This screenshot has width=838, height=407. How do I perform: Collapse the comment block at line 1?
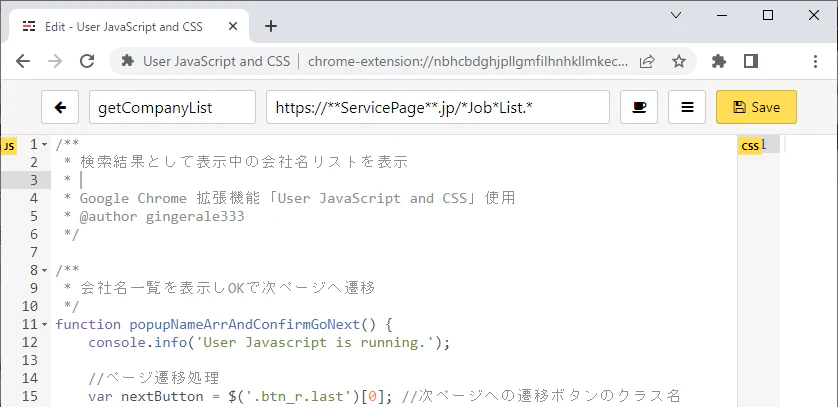click(44, 144)
